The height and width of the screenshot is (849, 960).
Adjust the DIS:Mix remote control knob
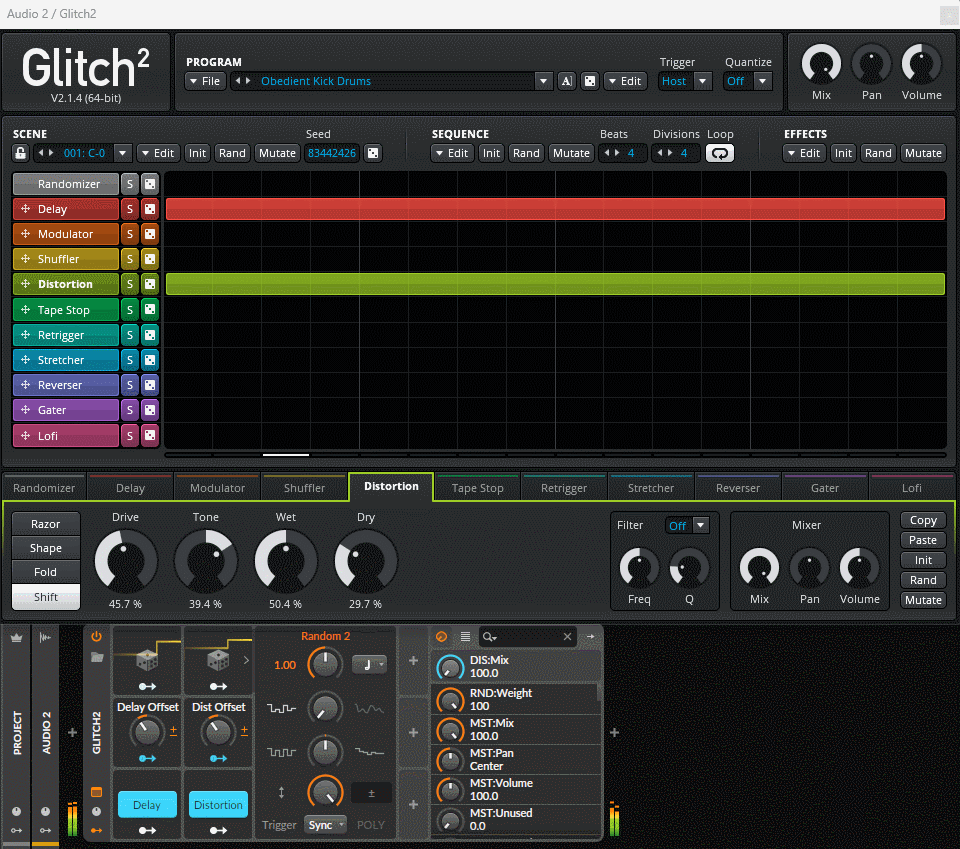450,666
